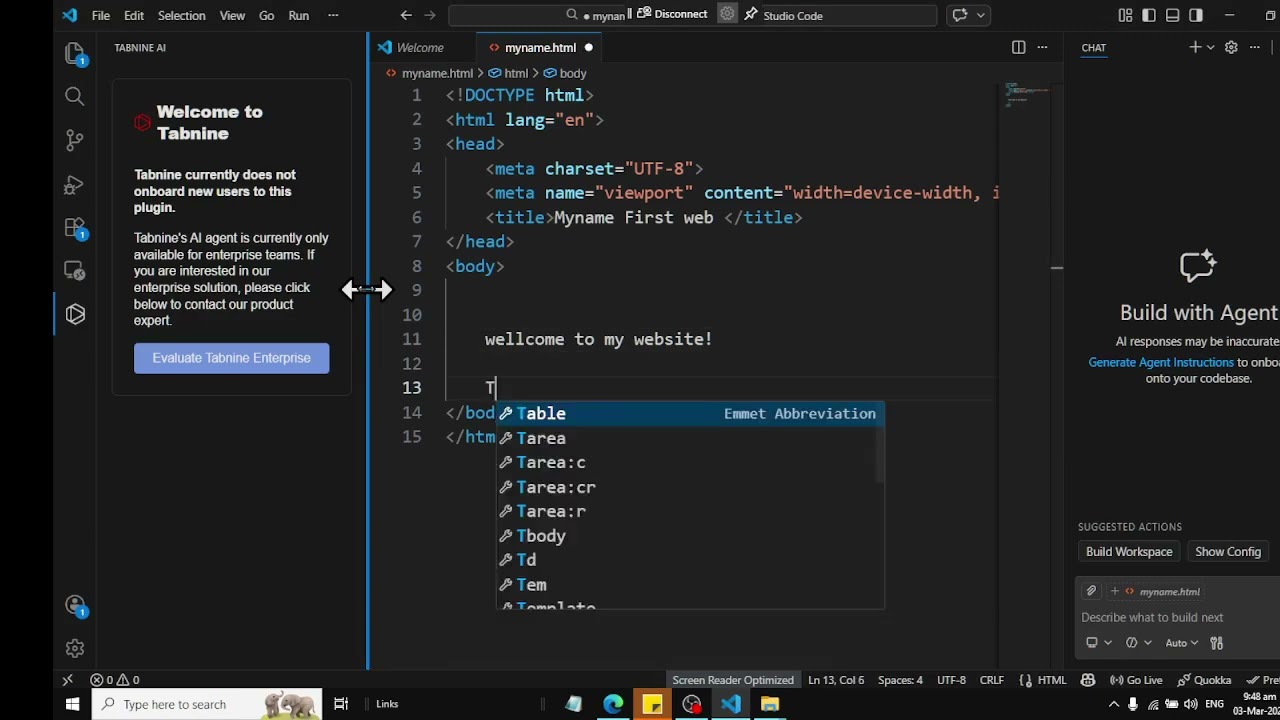Open the Auto model picker dropdown
The image size is (1280, 720).
[1181, 643]
